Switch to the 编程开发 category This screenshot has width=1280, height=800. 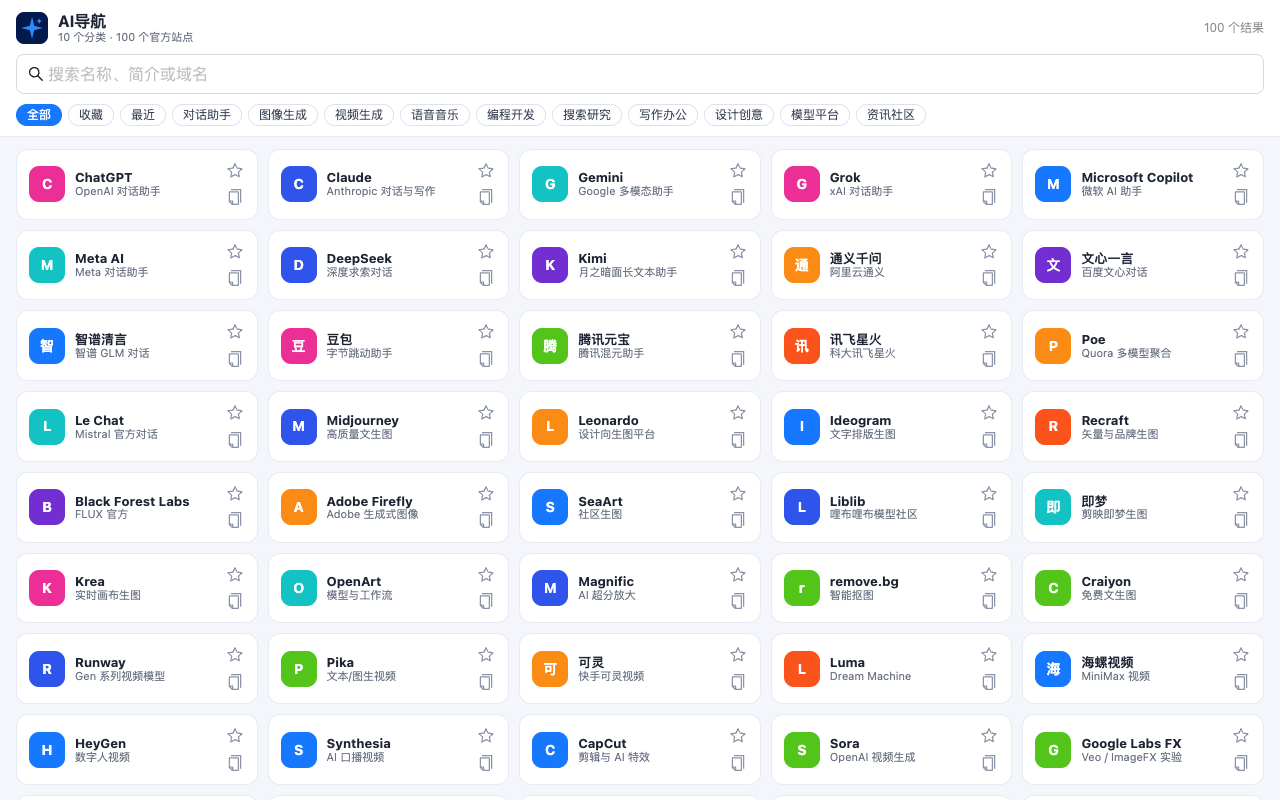[x=511, y=115]
